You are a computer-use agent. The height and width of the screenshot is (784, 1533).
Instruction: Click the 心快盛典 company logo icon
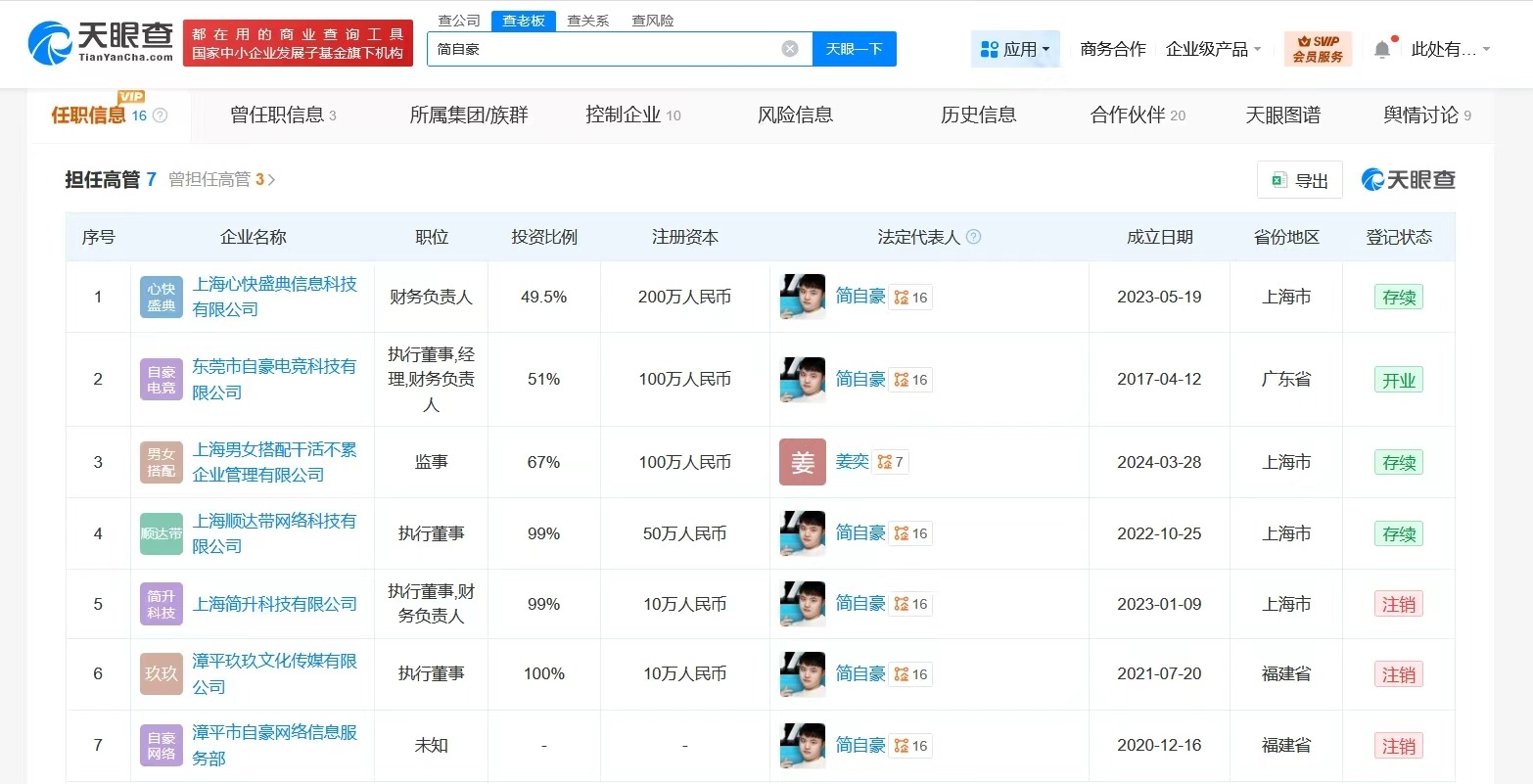[161, 297]
